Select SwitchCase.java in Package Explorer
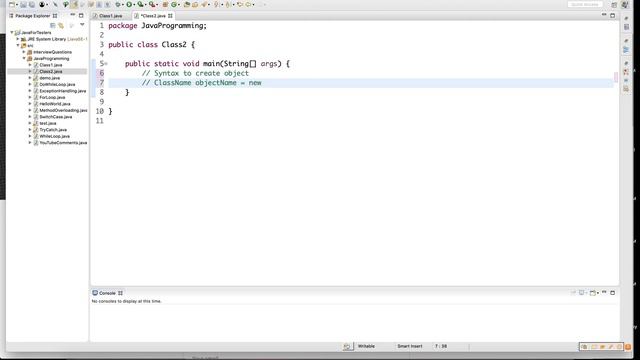Screen dimensions: 640x360 click(x=56, y=117)
